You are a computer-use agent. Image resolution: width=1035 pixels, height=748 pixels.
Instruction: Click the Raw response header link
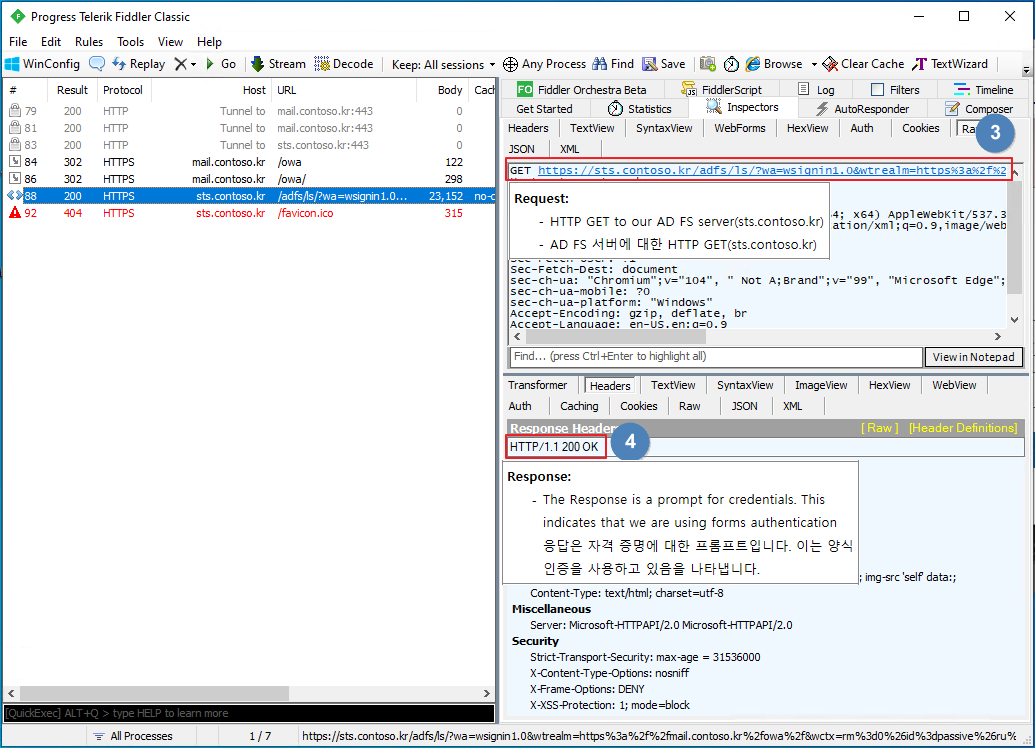(879, 428)
